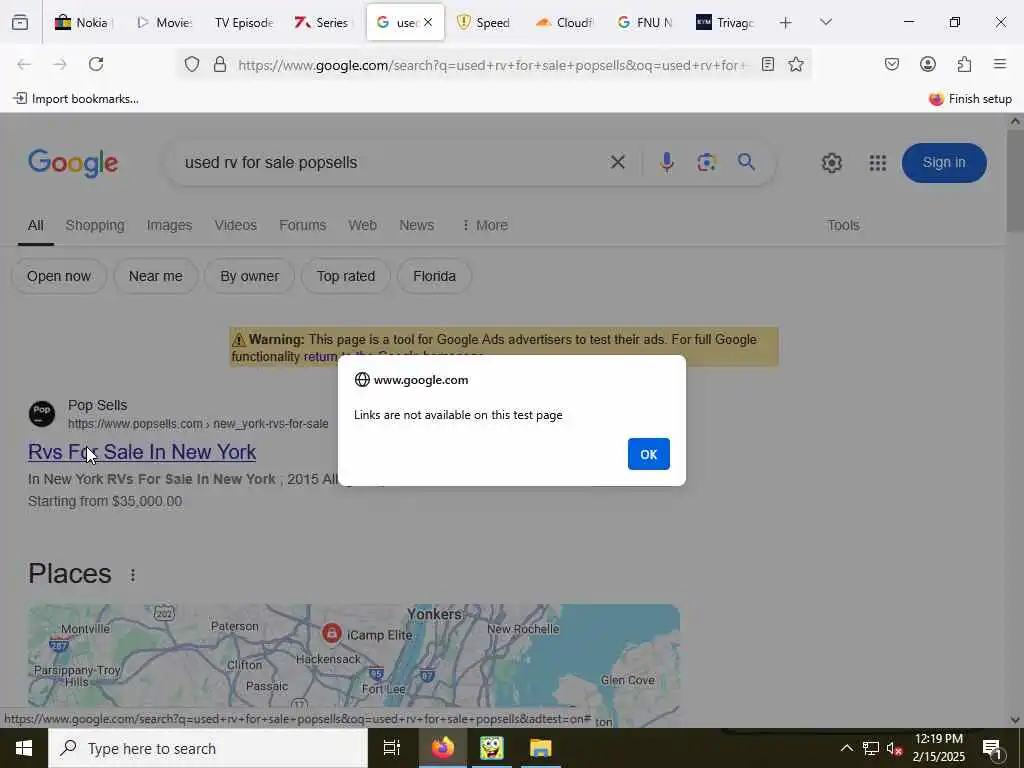The height and width of the screenshot is (768, 1024).
Task: Open Task View on the taskbar
Action: point(392,748)
